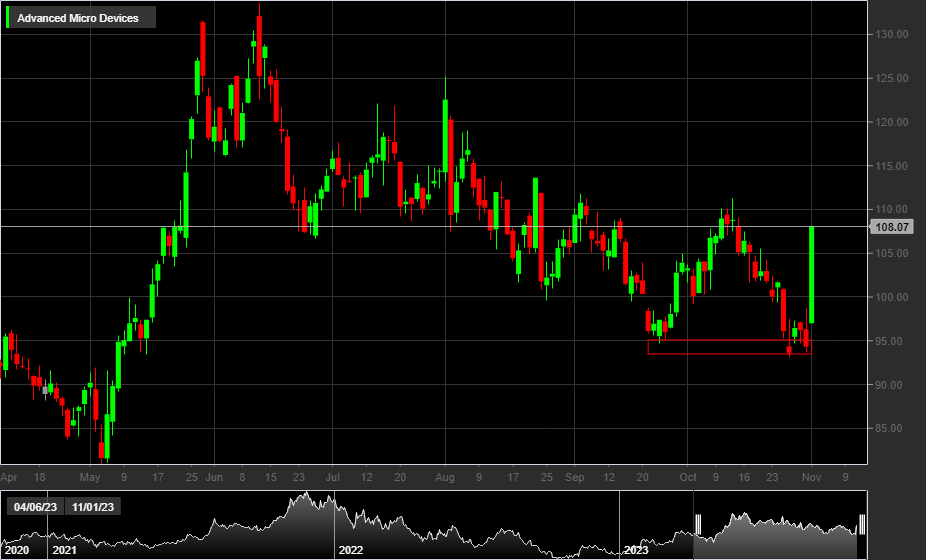Click the Jun label on date axis
The height and width of the screenshot is (560, 926).
coord(214,477)
